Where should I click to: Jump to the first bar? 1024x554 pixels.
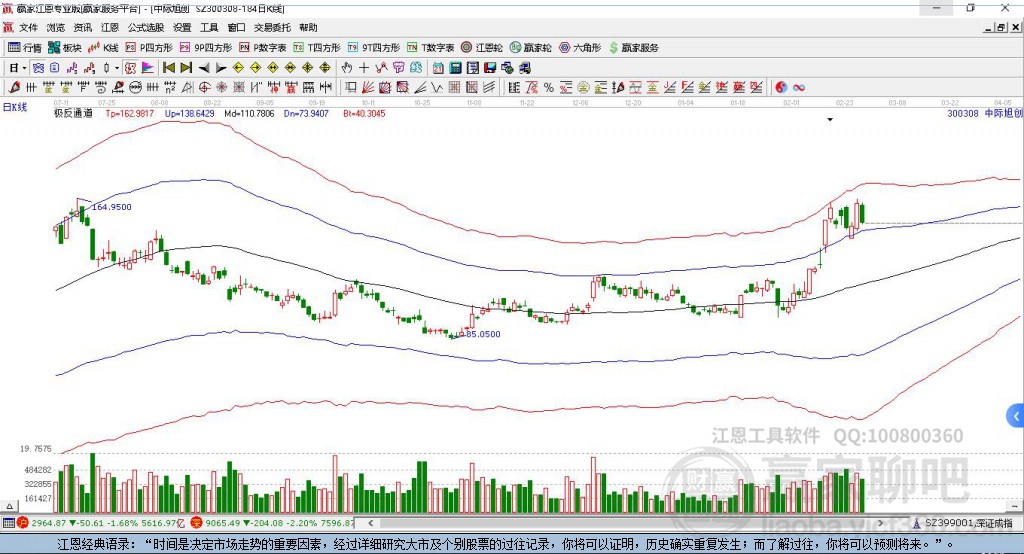[x=169, y=68]
